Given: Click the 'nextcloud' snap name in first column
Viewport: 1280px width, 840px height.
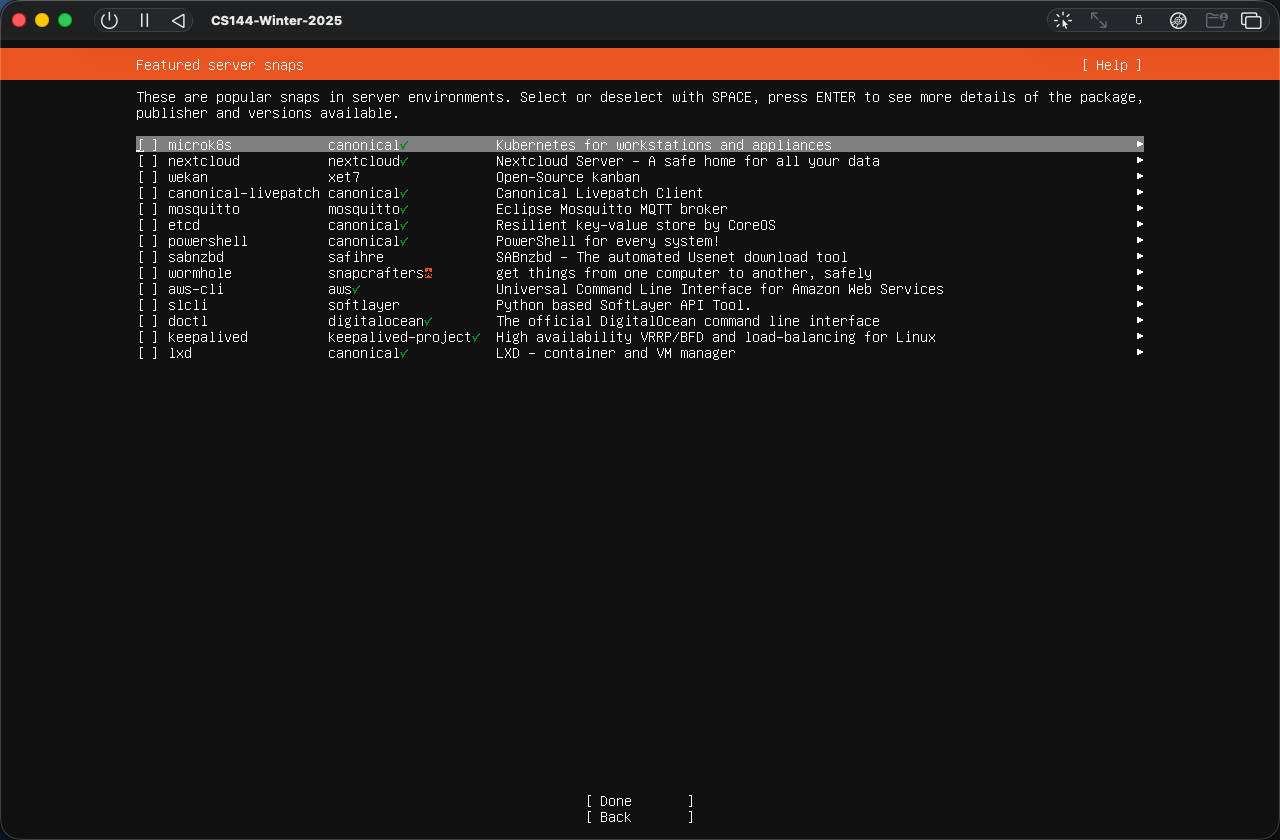Looking at the screenshot, I should coord(204,161).
